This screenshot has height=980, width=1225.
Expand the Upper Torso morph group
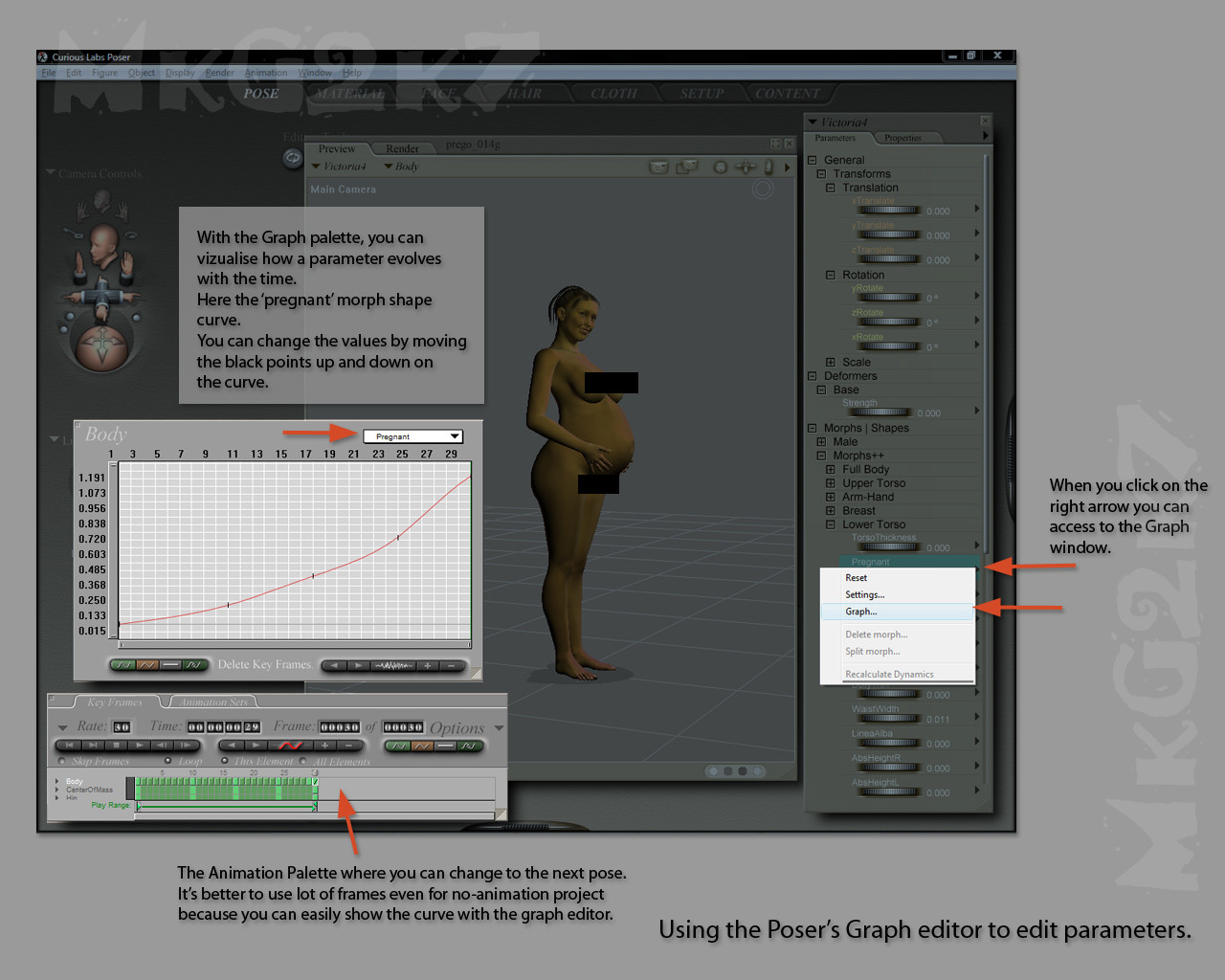tap(831, 483)
